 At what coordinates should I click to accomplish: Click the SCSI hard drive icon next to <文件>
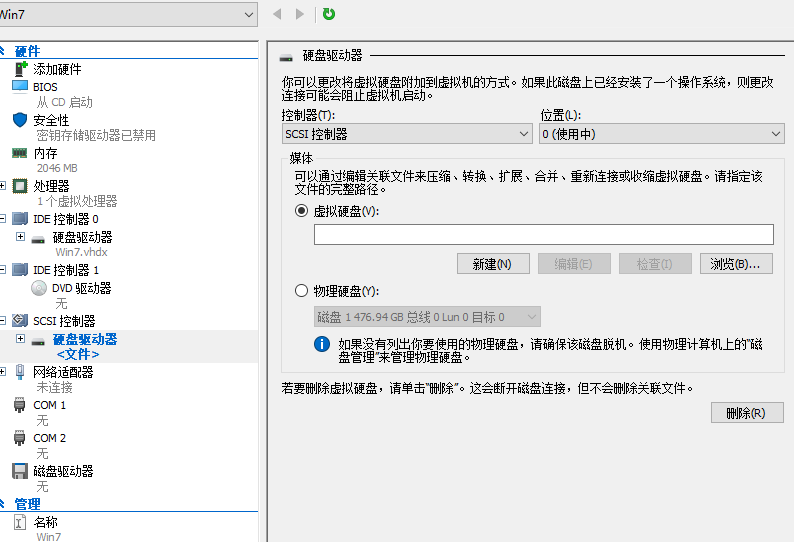click(38, 342)
